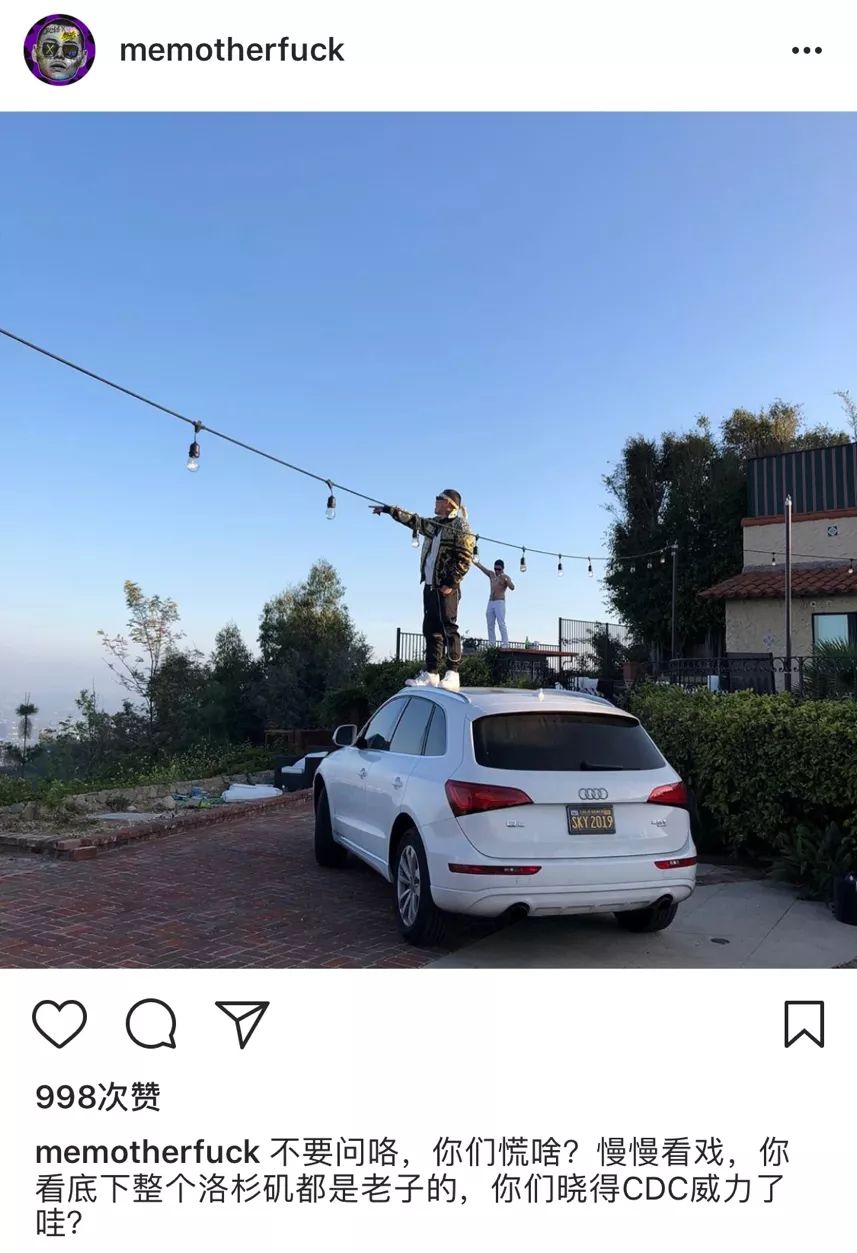Tap the car's dark rear window
Screen dimensions: 857x1253
567,742
